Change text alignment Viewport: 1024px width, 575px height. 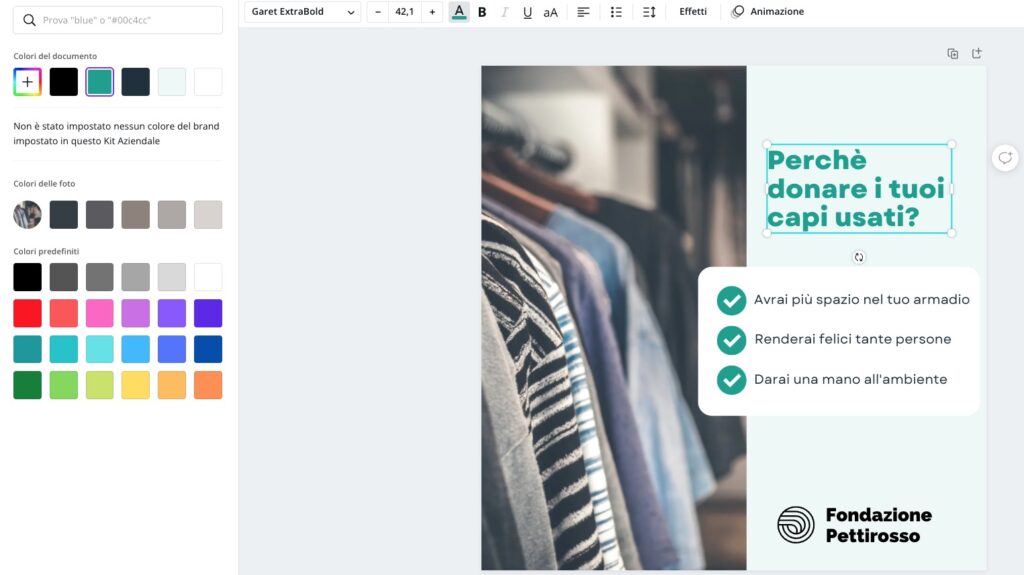(x=583, y=12)
